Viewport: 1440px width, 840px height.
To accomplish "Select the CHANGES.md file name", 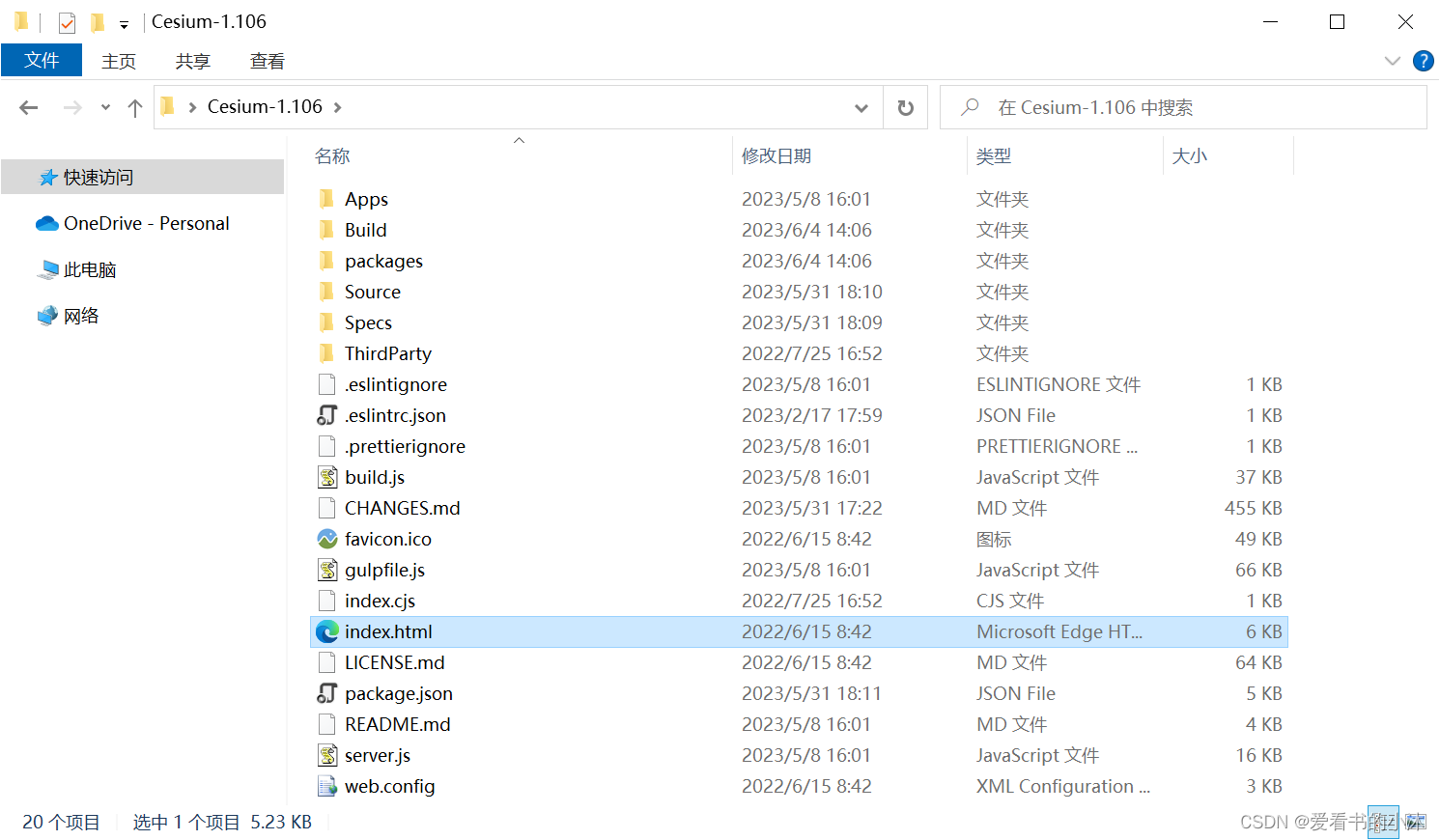I will [x=402, y=508].
